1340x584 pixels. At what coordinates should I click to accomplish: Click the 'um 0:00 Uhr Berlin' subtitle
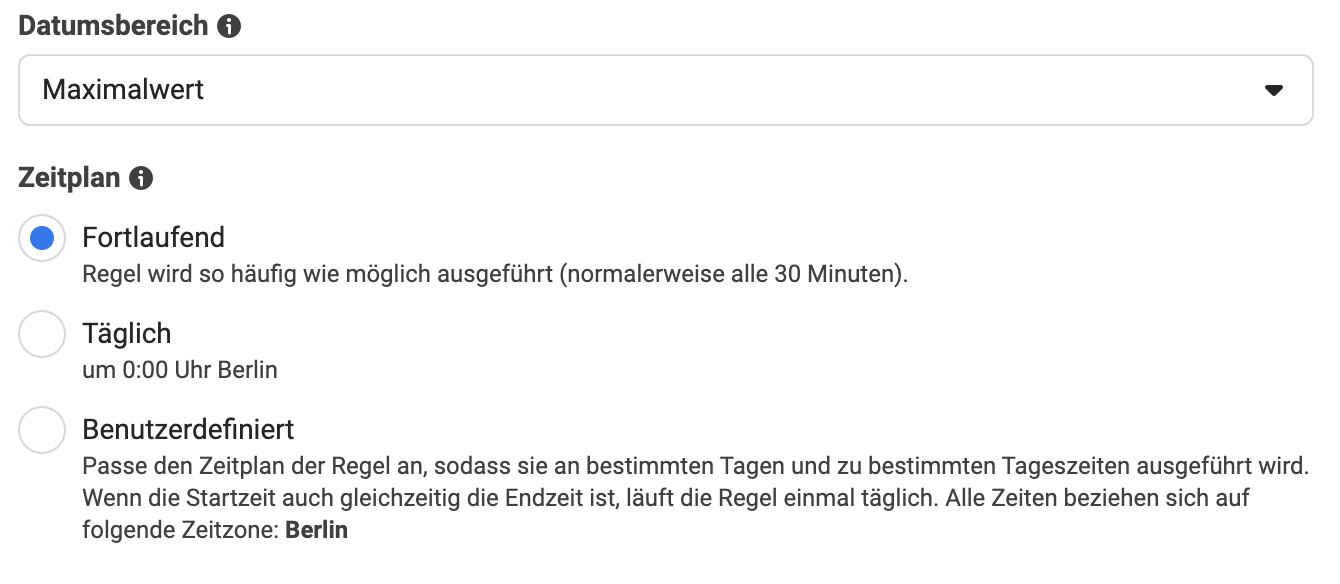(180, 370)
